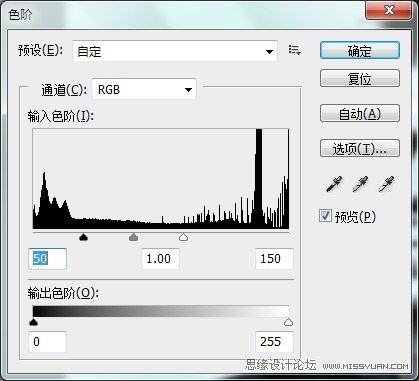Image resolution: width=419 pixels, height=381 pixels.
Task: Select the black input levels slider handle
Action: tap(83, 237)
